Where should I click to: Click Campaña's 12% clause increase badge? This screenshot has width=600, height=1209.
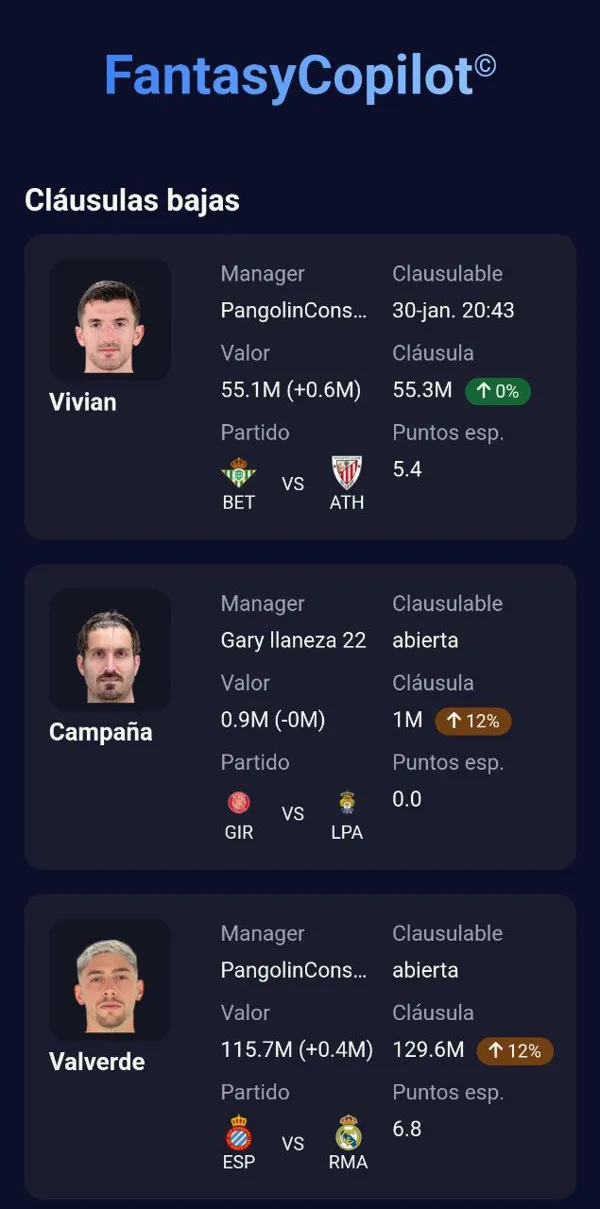473,721
